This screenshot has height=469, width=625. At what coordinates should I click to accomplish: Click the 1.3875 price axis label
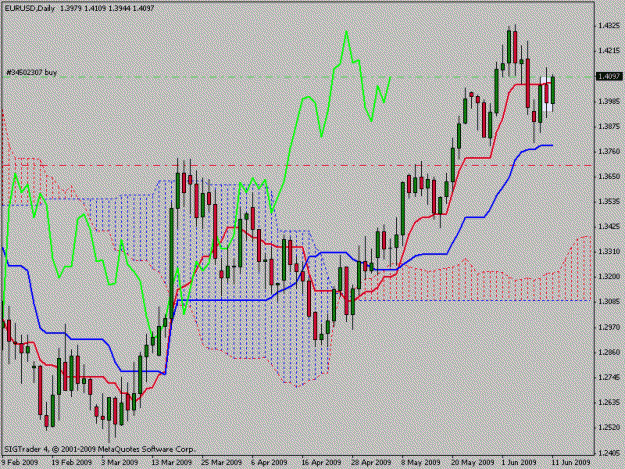click(609, 126)
